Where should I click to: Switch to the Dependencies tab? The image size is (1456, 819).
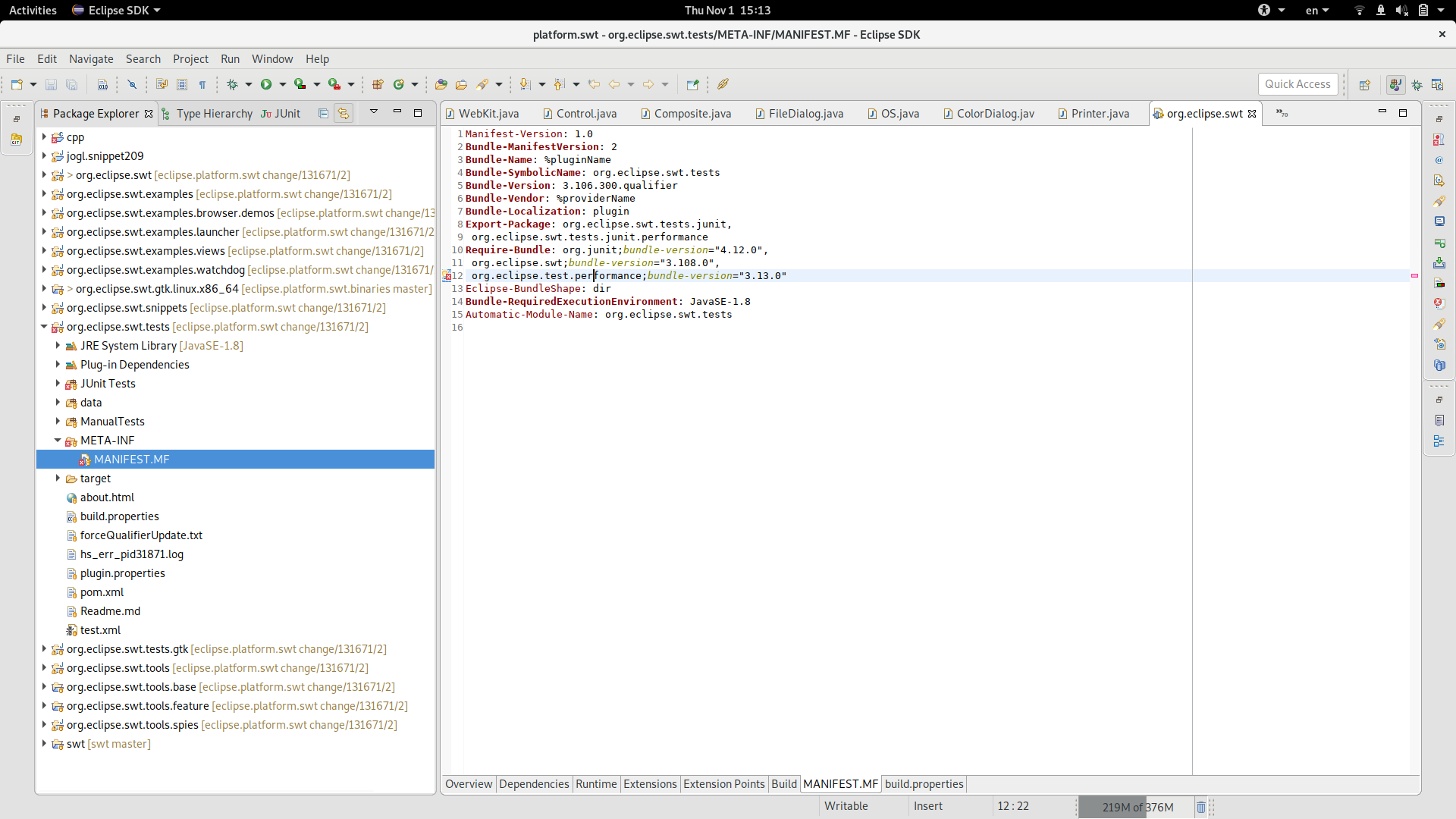[534, 784]
